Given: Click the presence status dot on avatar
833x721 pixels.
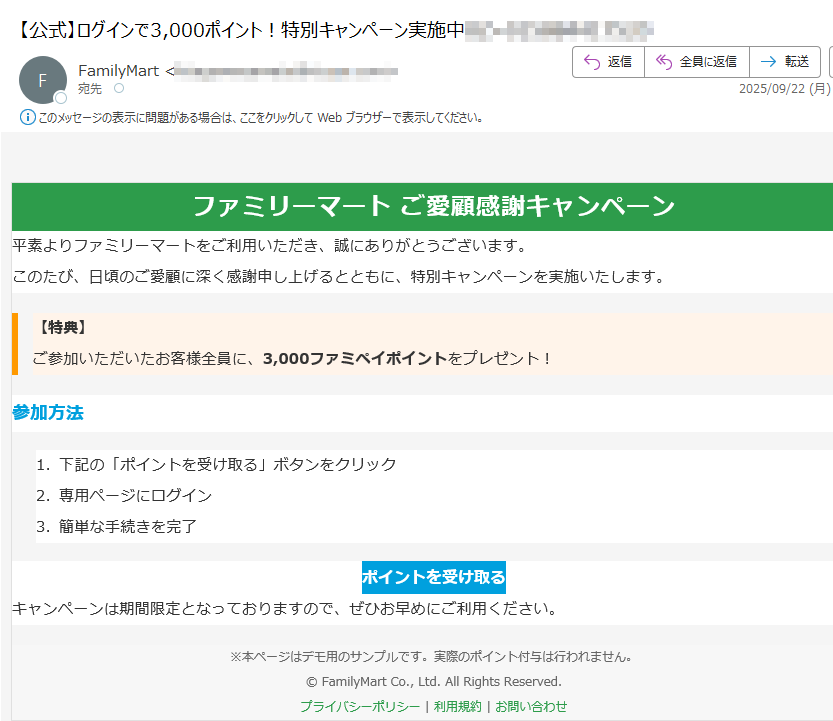Looking at the screenshot, I should click(x=61, y=98).
